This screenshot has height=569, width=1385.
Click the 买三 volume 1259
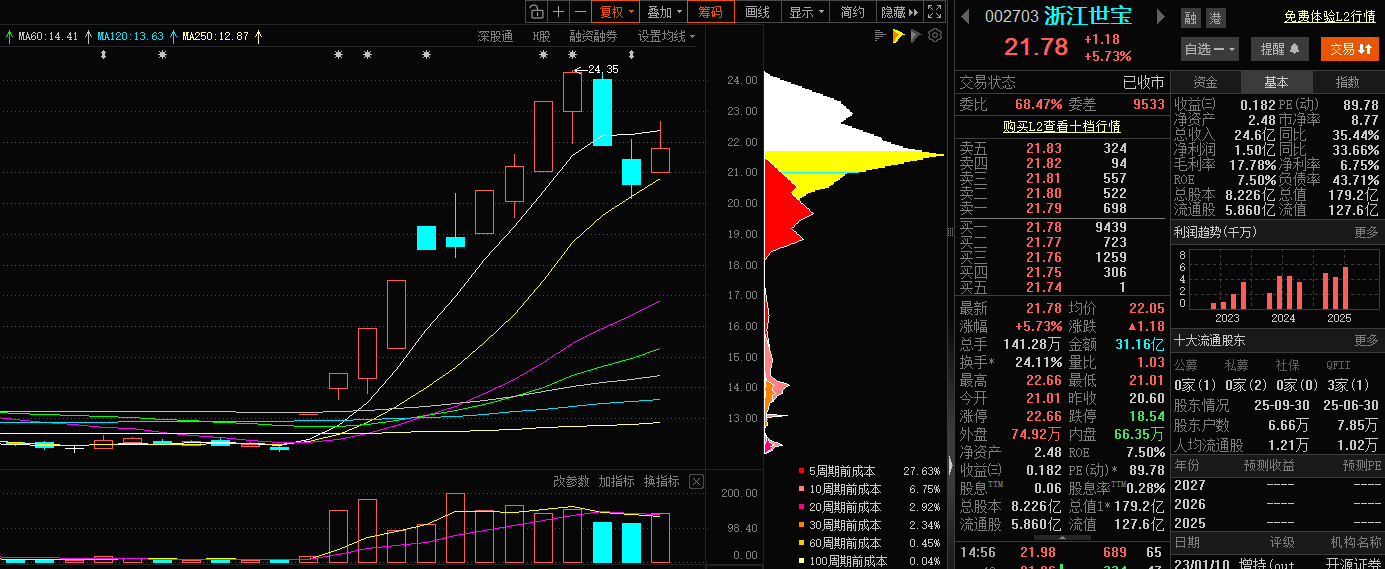coord(1110,257)
